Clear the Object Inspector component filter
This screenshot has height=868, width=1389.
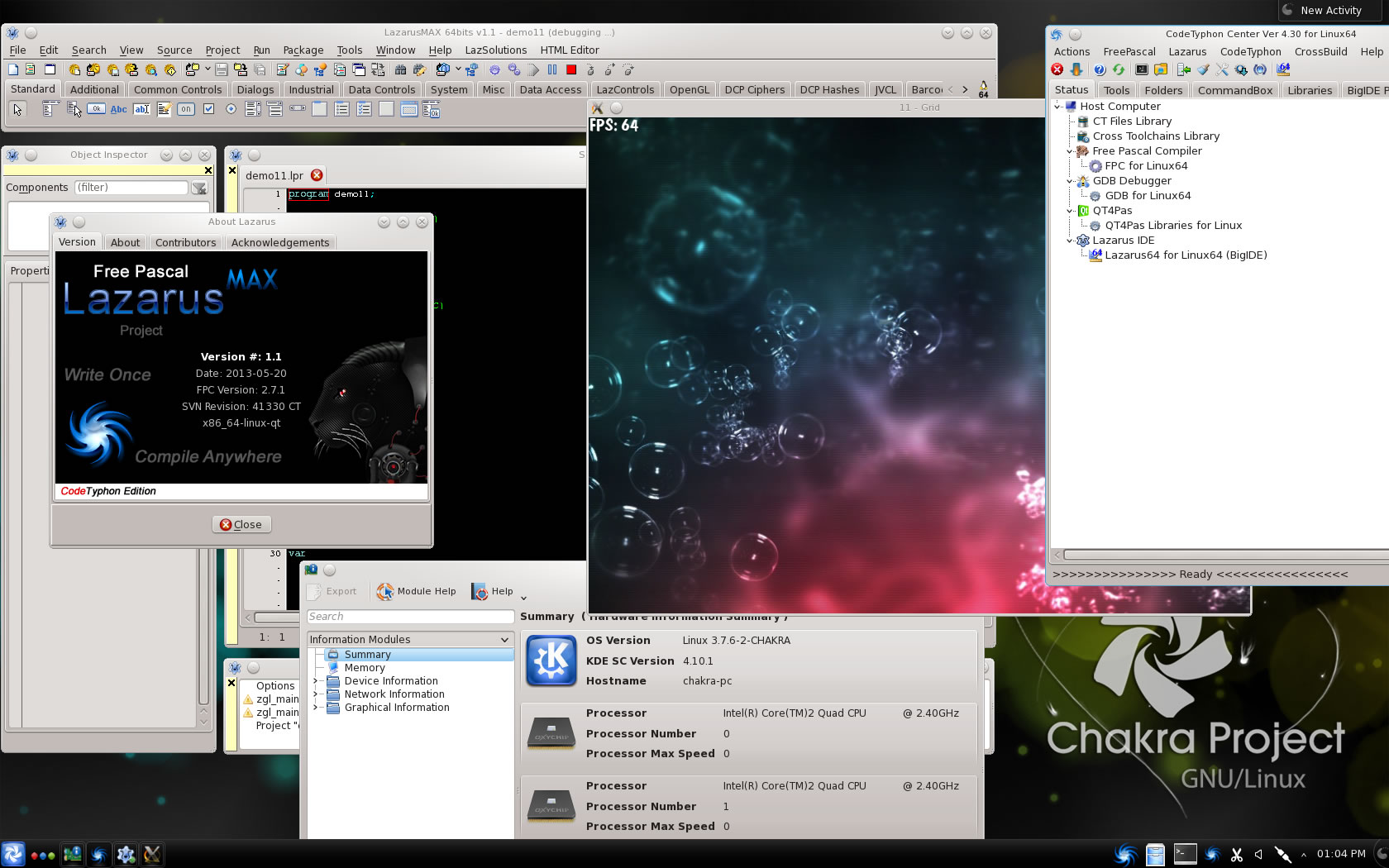point(199,188)
